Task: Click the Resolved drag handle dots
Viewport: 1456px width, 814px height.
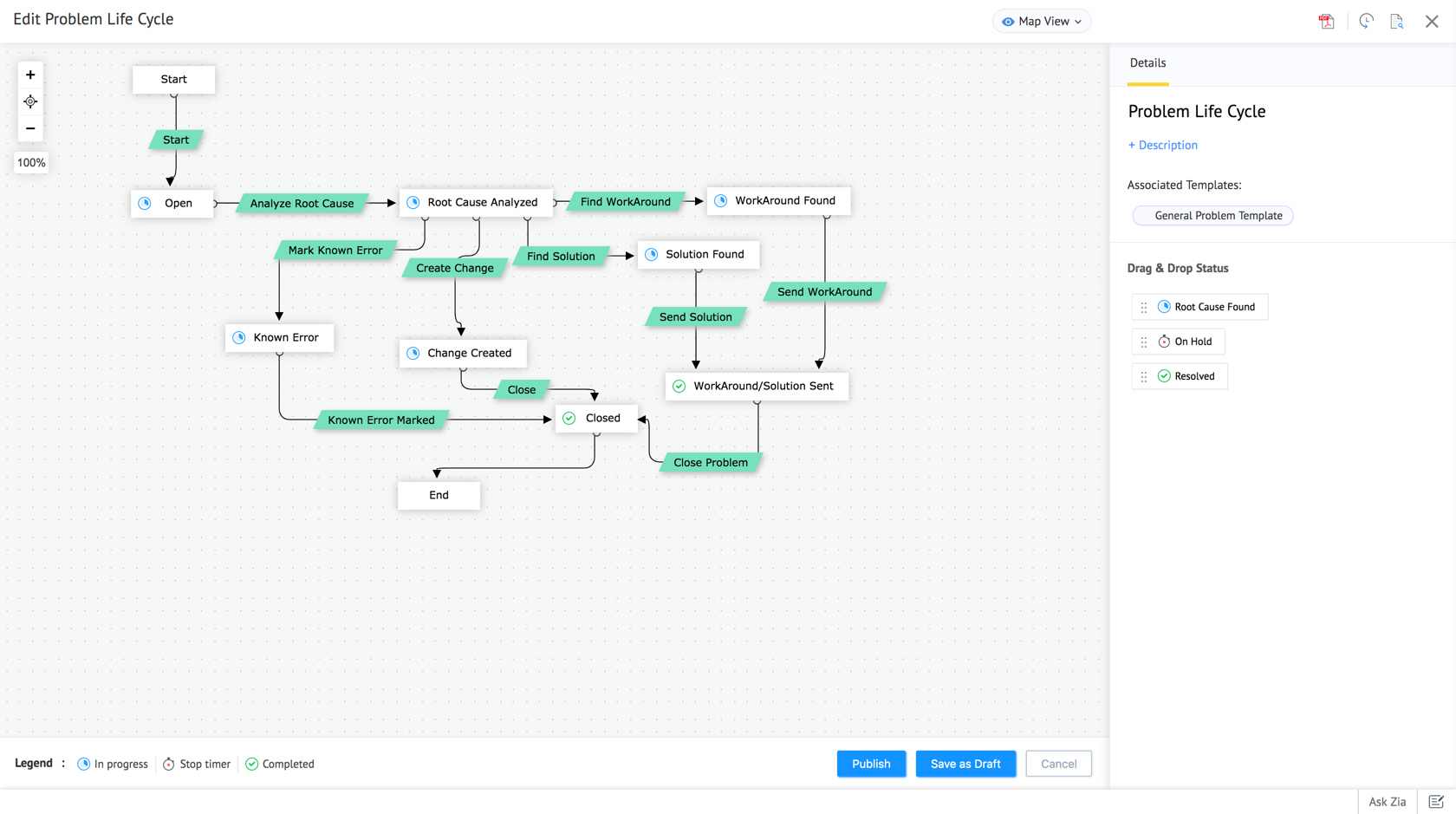Action: pos(1144,376)
